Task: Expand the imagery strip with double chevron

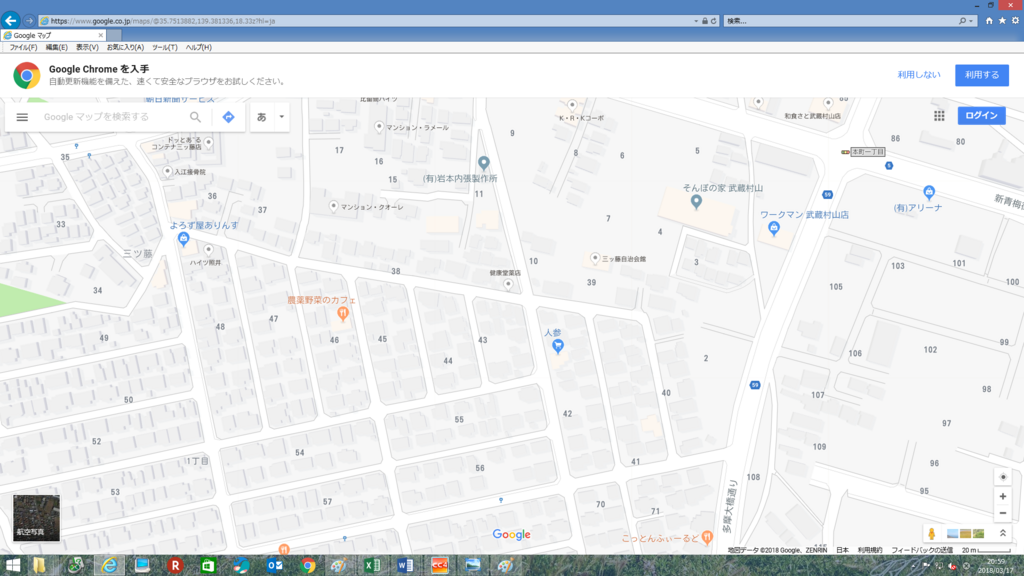Action: (1003, 534)
